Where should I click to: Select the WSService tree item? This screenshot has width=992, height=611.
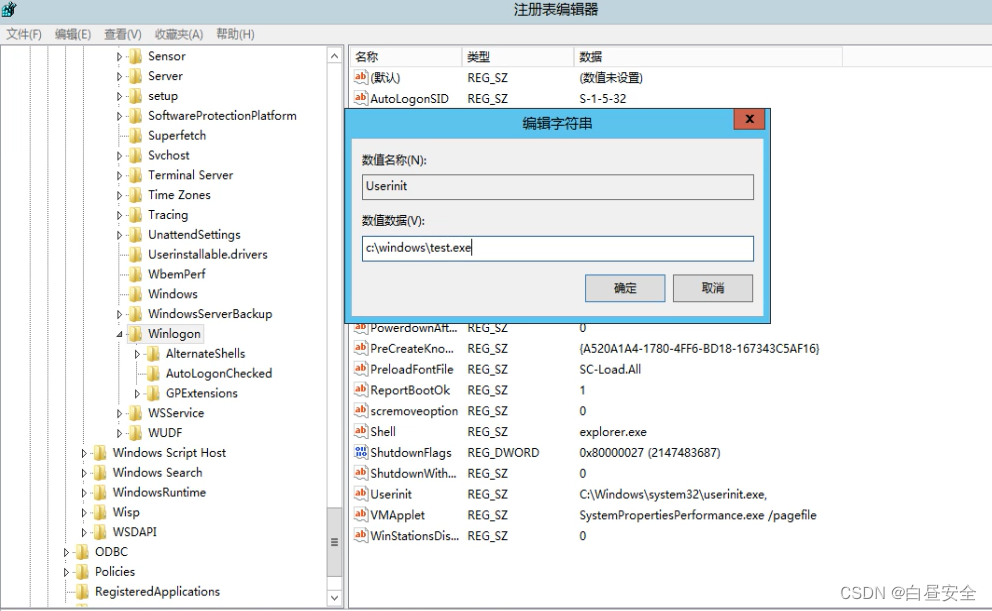click(x=176, y=413)
